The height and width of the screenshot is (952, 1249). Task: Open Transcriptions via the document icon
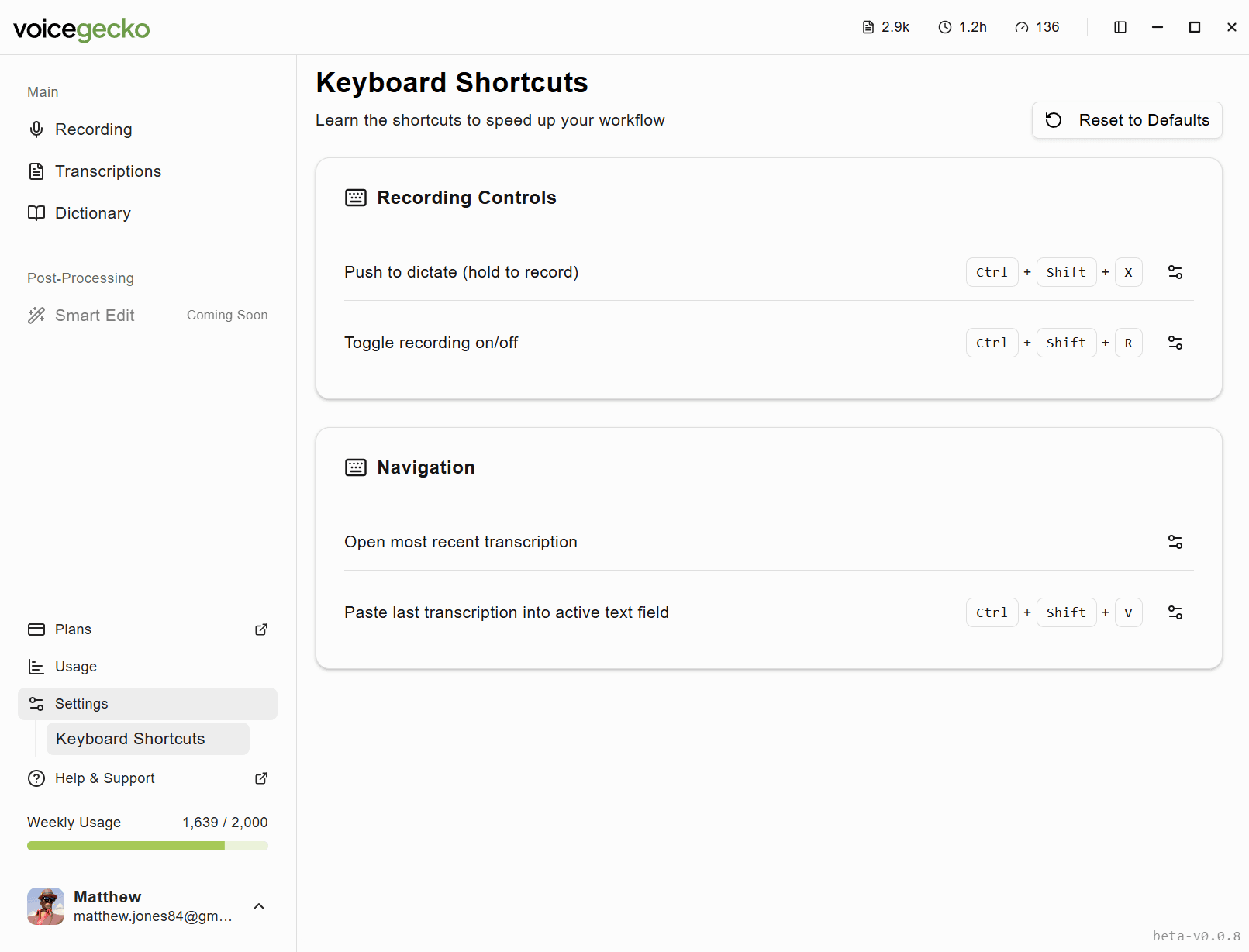coord(36,171)
